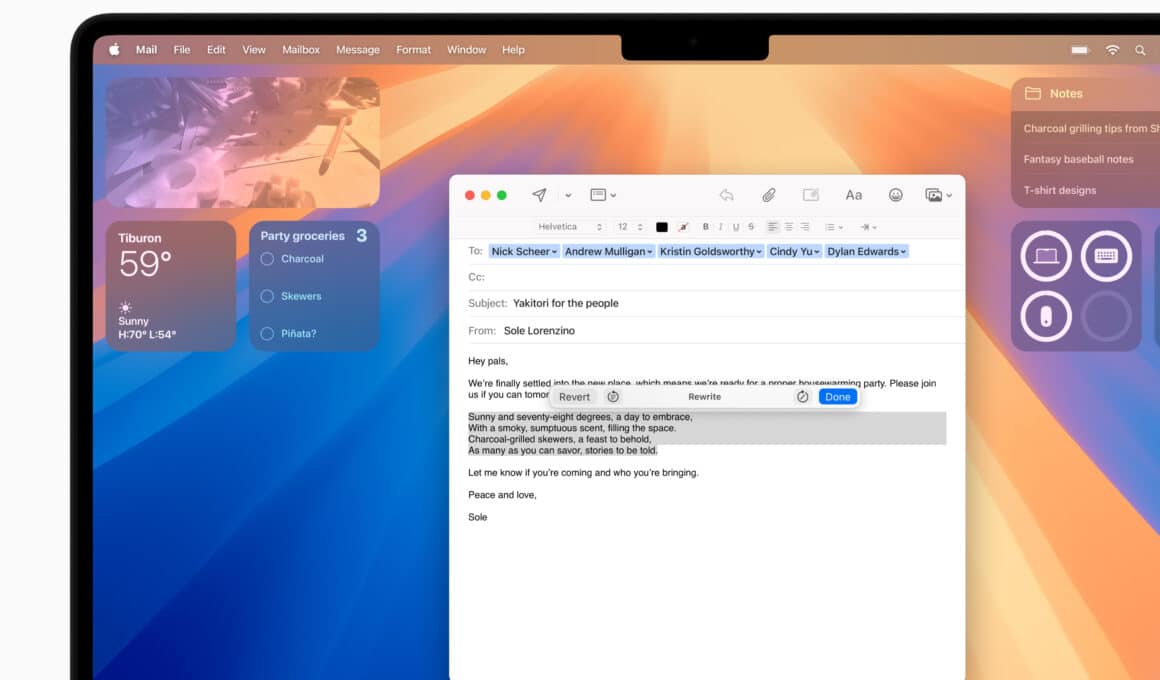Open the send options chevron beside the paper plane
The image size is (1160, 680).
click(568, 195)
